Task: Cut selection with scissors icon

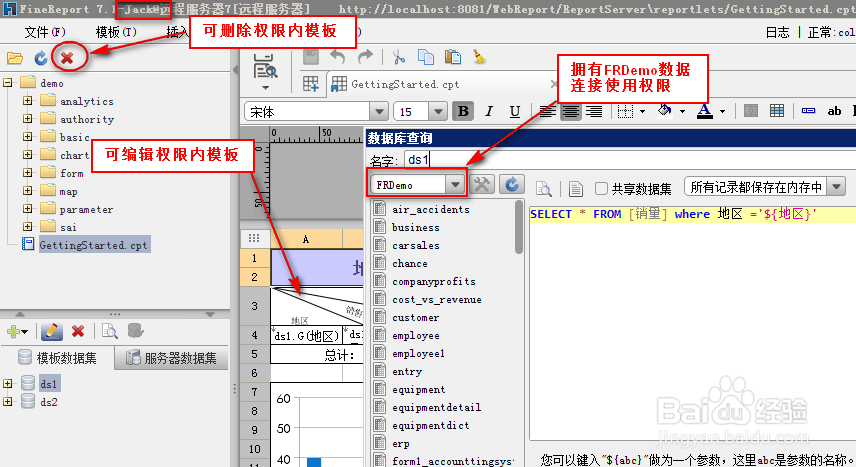Action: [399, 57]
